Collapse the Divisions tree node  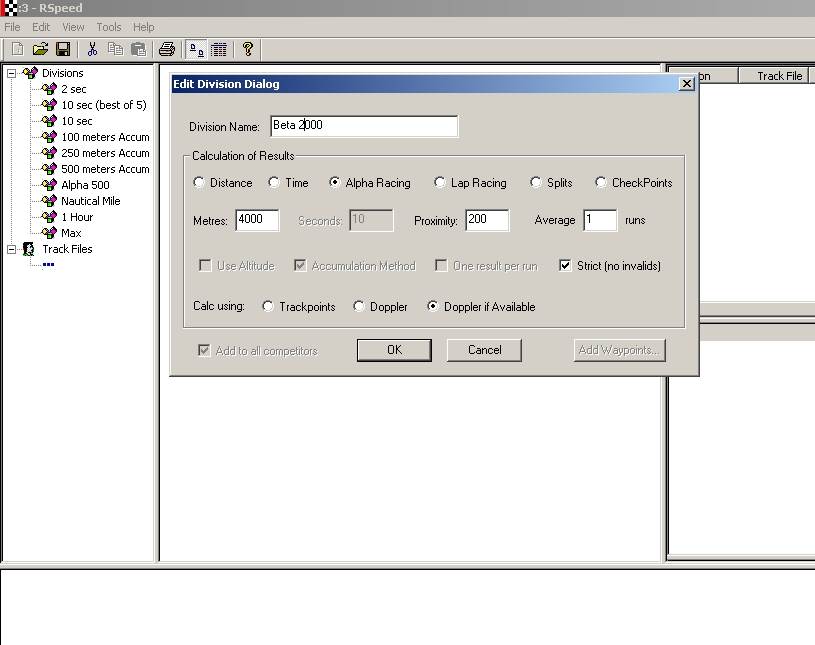(12, 73)
